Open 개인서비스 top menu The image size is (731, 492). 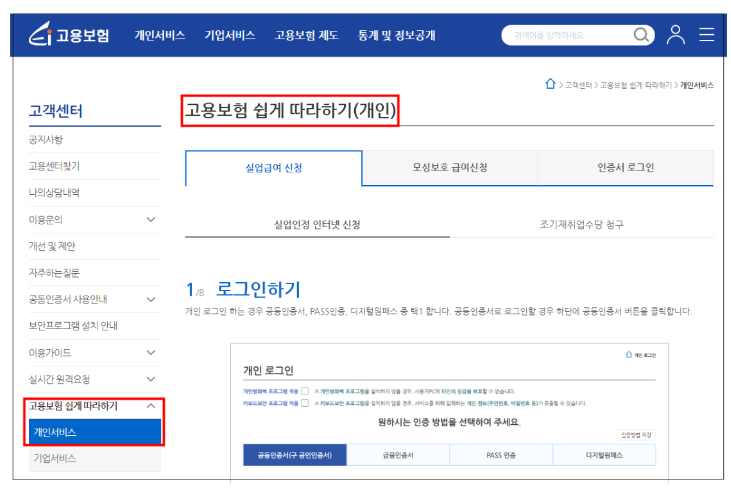coord(160,35)
